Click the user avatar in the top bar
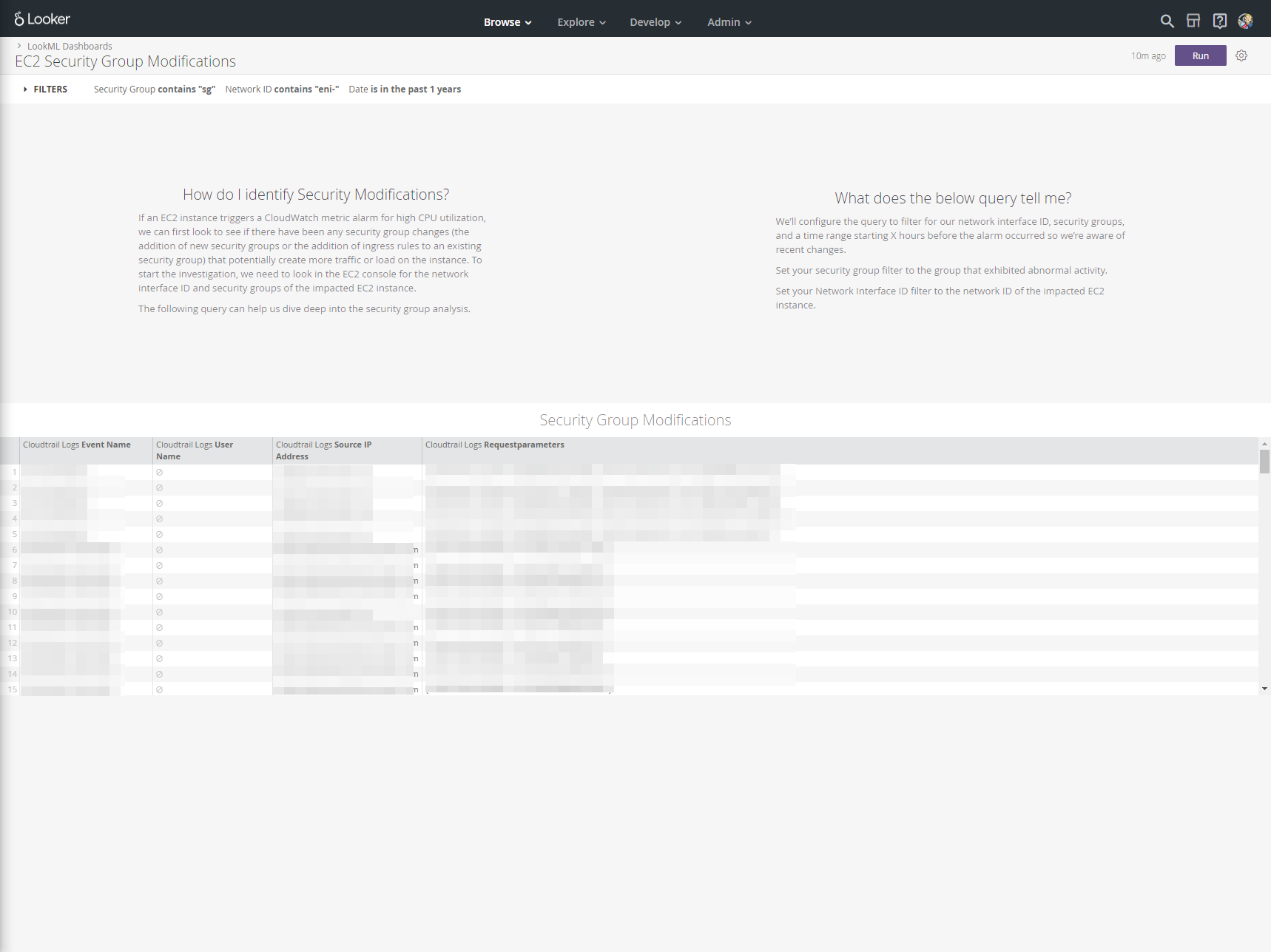The width and height of the screenshot is (1271, 952). pyautogui.click(x=1246, y=21)
